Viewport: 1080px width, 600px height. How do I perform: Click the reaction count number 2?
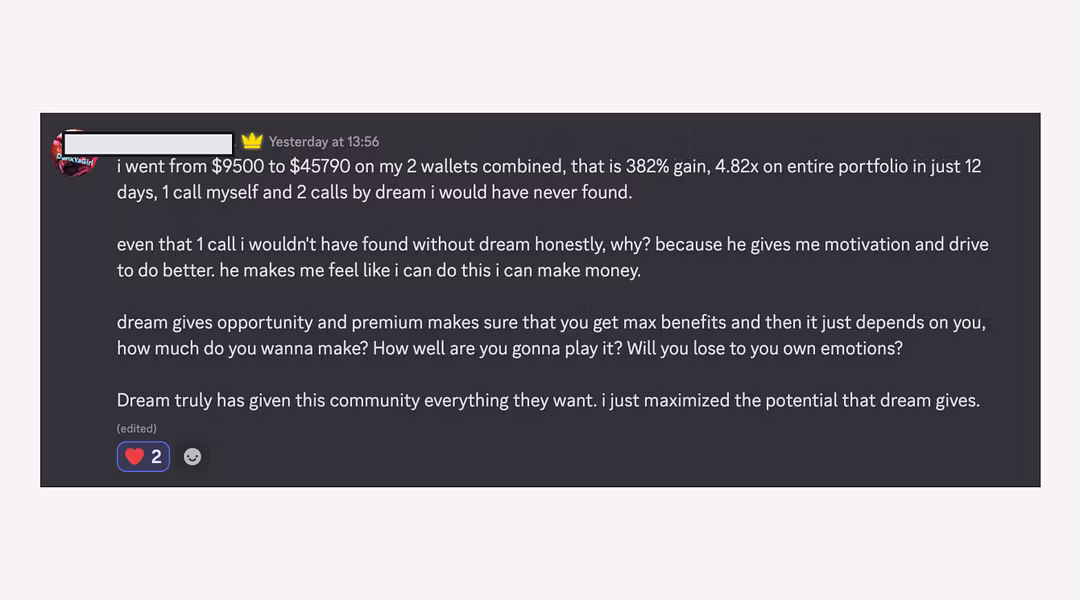(x=156, y=457)
